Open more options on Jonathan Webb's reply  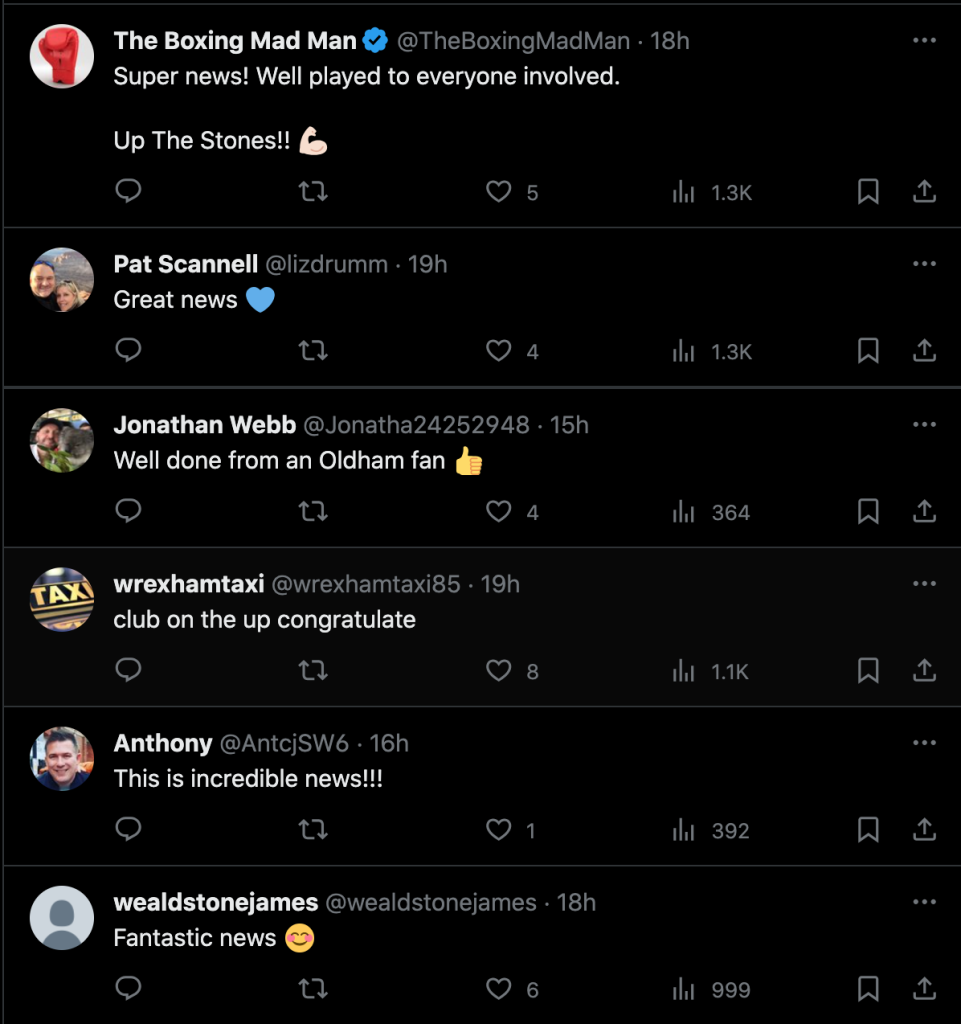[x=924, y=424]
